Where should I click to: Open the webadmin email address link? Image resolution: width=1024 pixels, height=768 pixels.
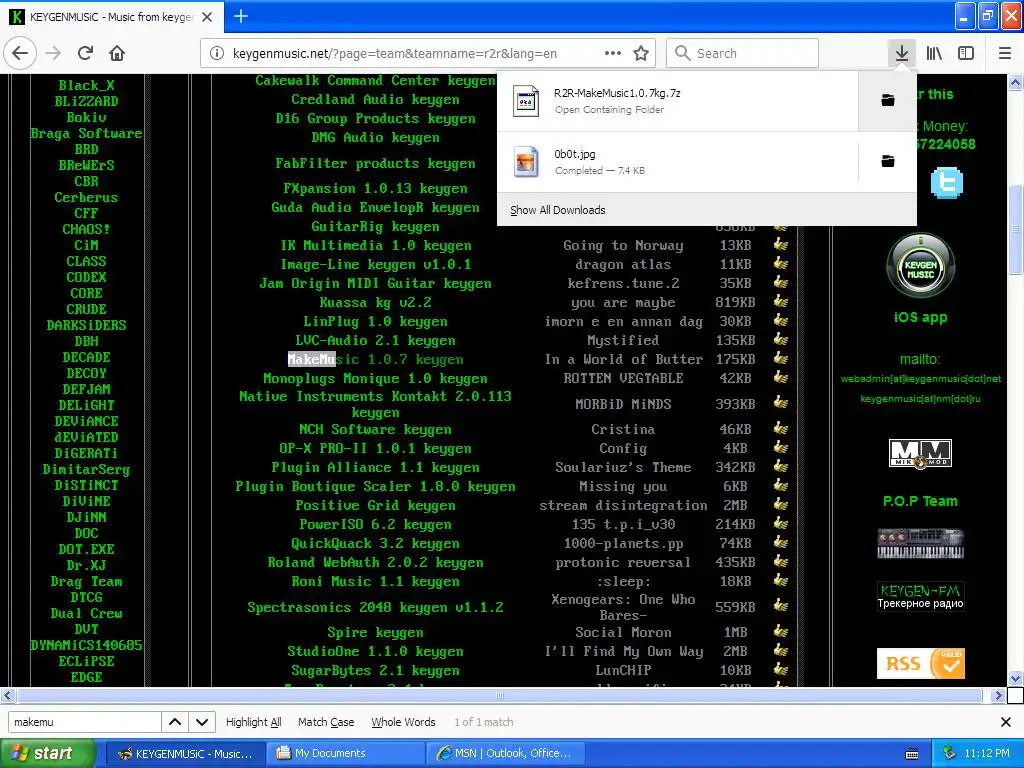coord(920,379)
